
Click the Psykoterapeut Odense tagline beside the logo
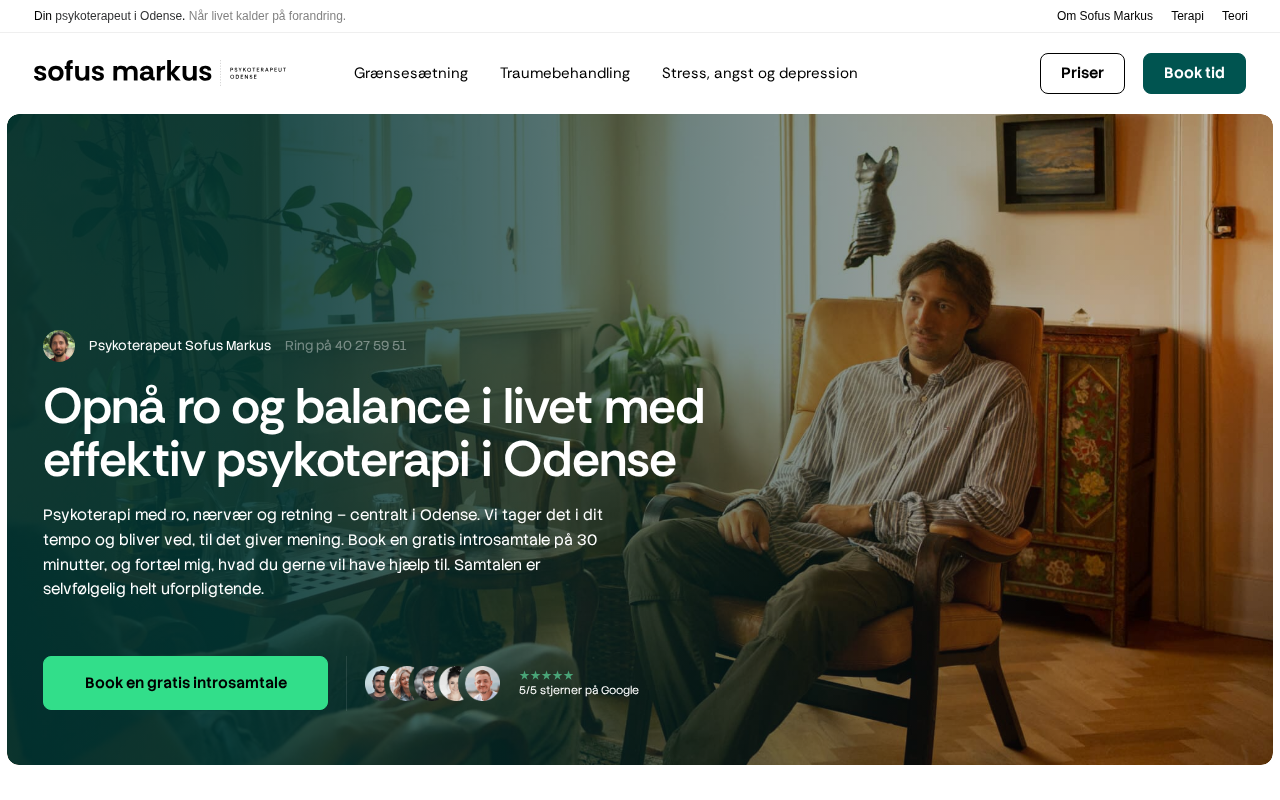(258, 73)
